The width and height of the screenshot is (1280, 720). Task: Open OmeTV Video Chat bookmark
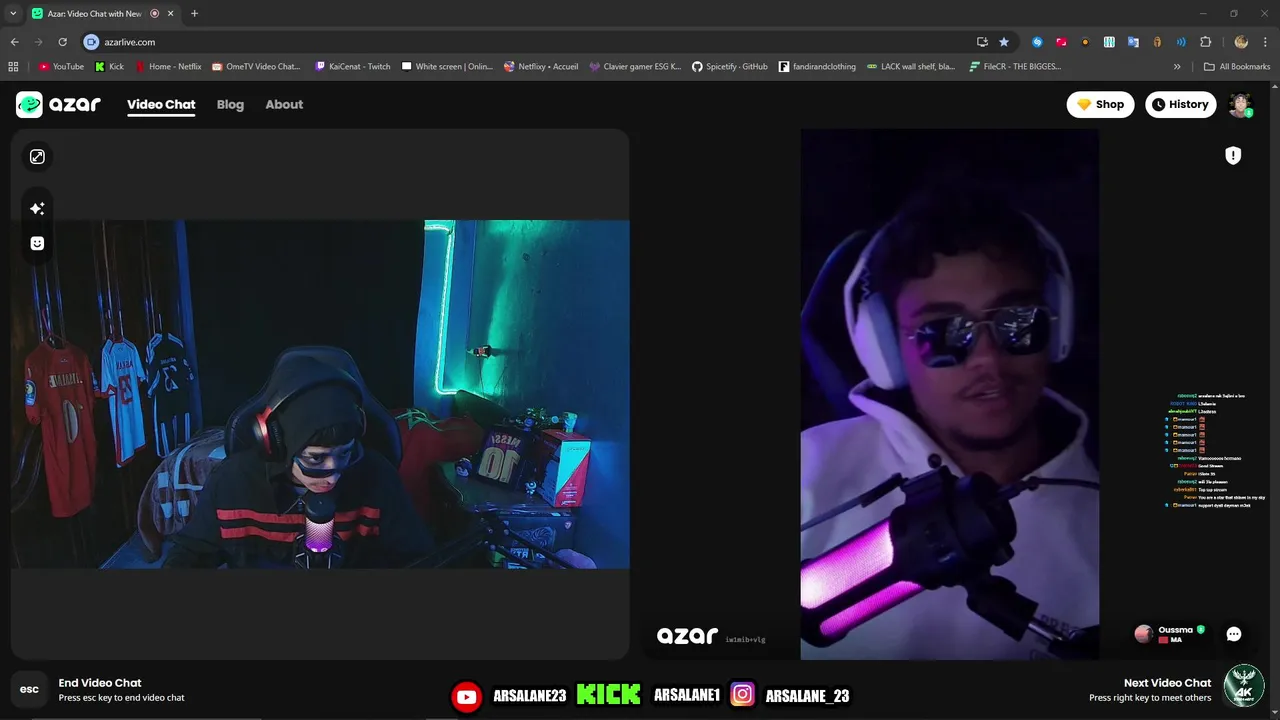tap(256, 67)
